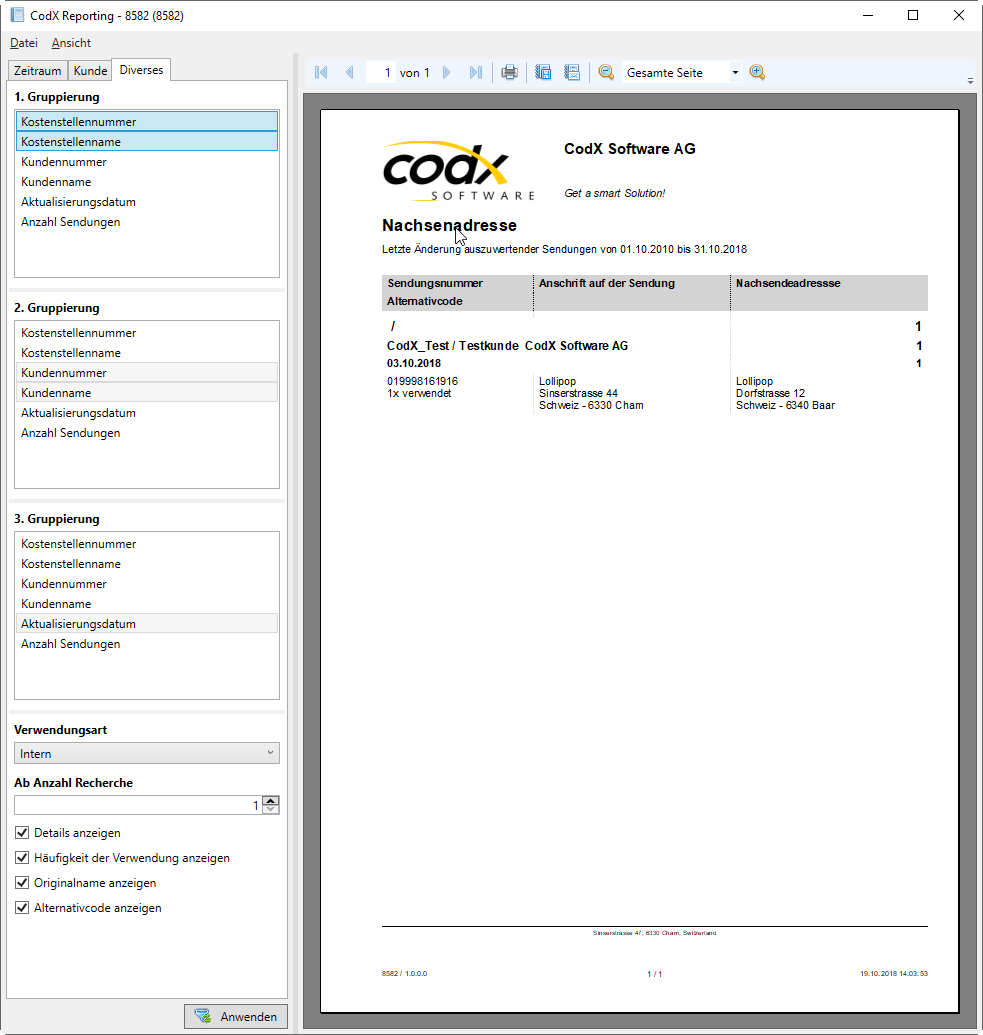983x1035 pixels.
Task: Disable Häufigkeit der Verwendung anzeigen
Action: 22,857
